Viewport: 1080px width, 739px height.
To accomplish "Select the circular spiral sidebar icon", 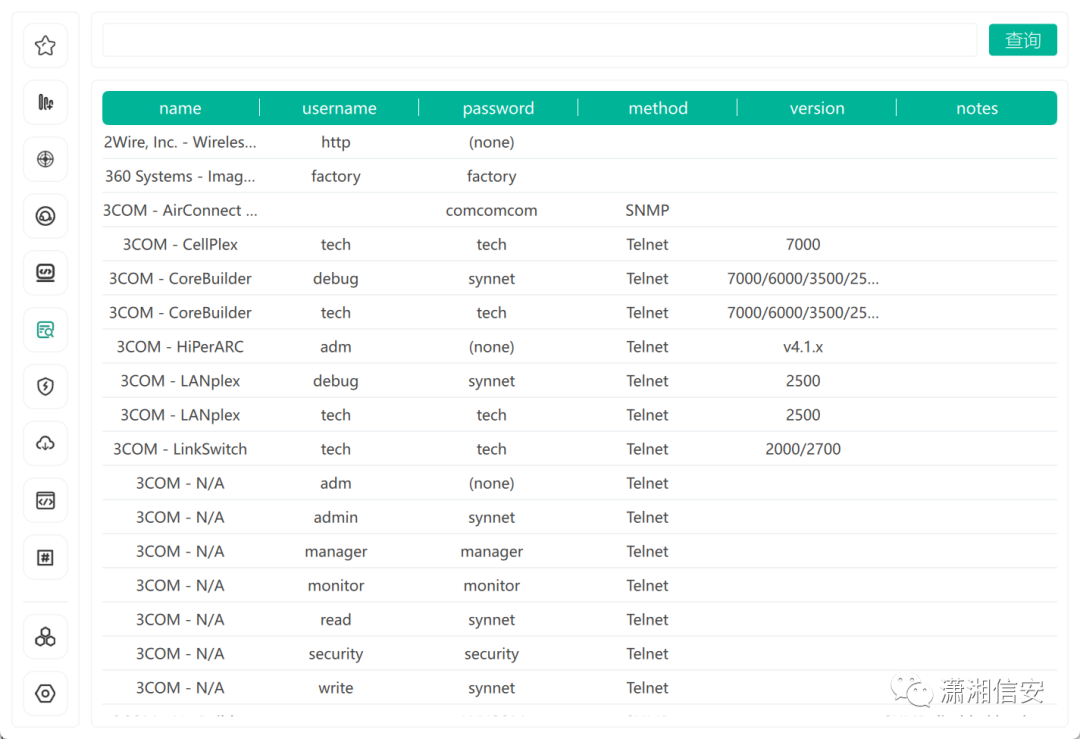I will (45, 216).
